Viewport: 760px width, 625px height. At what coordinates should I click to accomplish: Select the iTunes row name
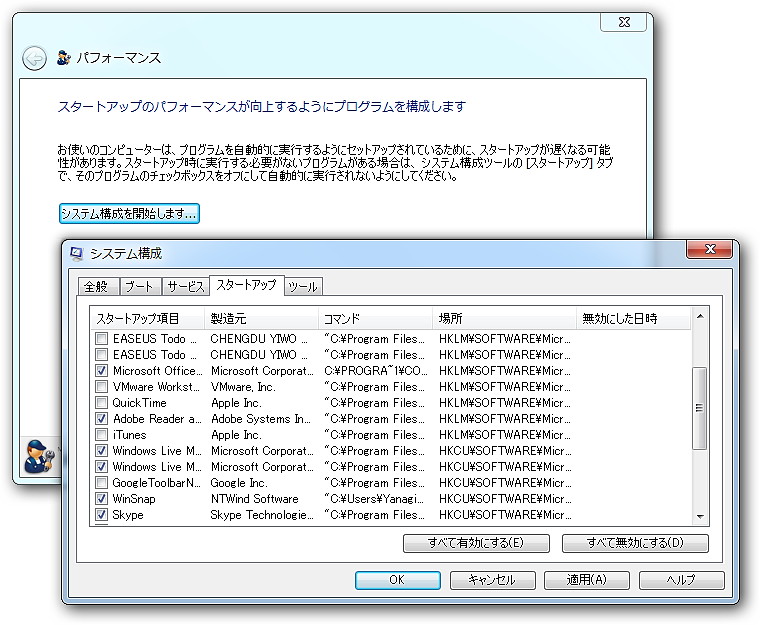129,434
